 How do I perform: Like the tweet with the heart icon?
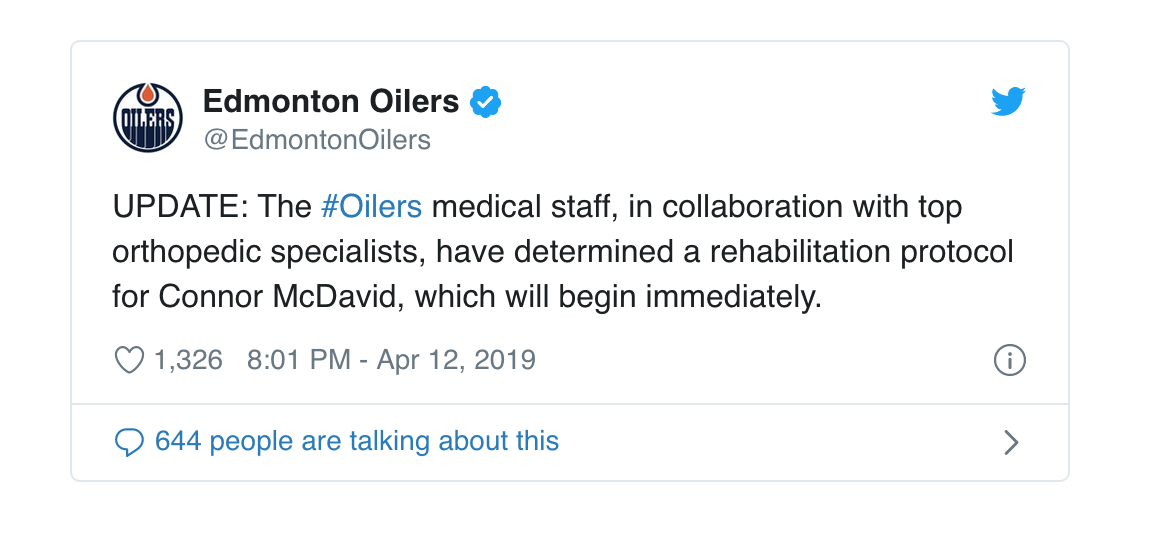point(130,360)
